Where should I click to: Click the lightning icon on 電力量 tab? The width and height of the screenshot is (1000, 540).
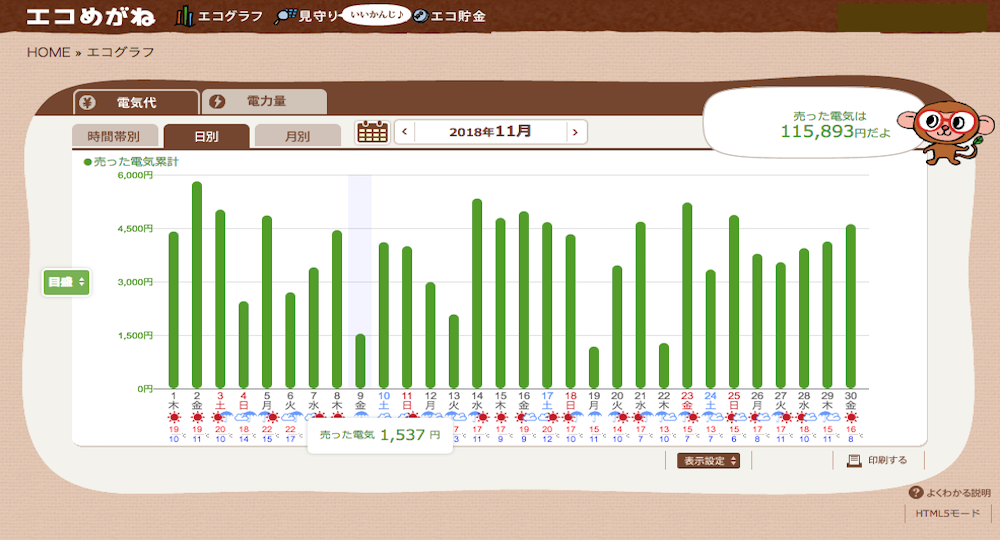click(x=217, y=101)
